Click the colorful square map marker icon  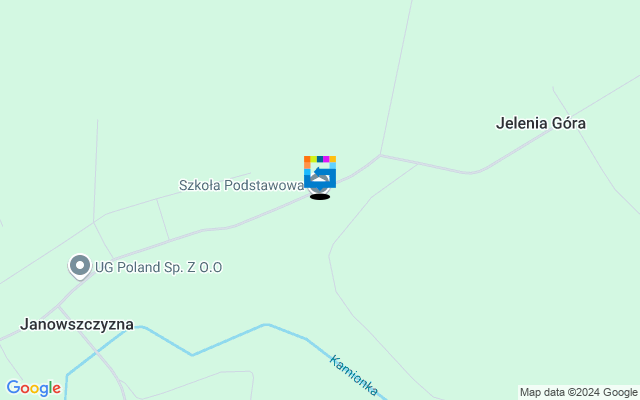tap(320, 172)
